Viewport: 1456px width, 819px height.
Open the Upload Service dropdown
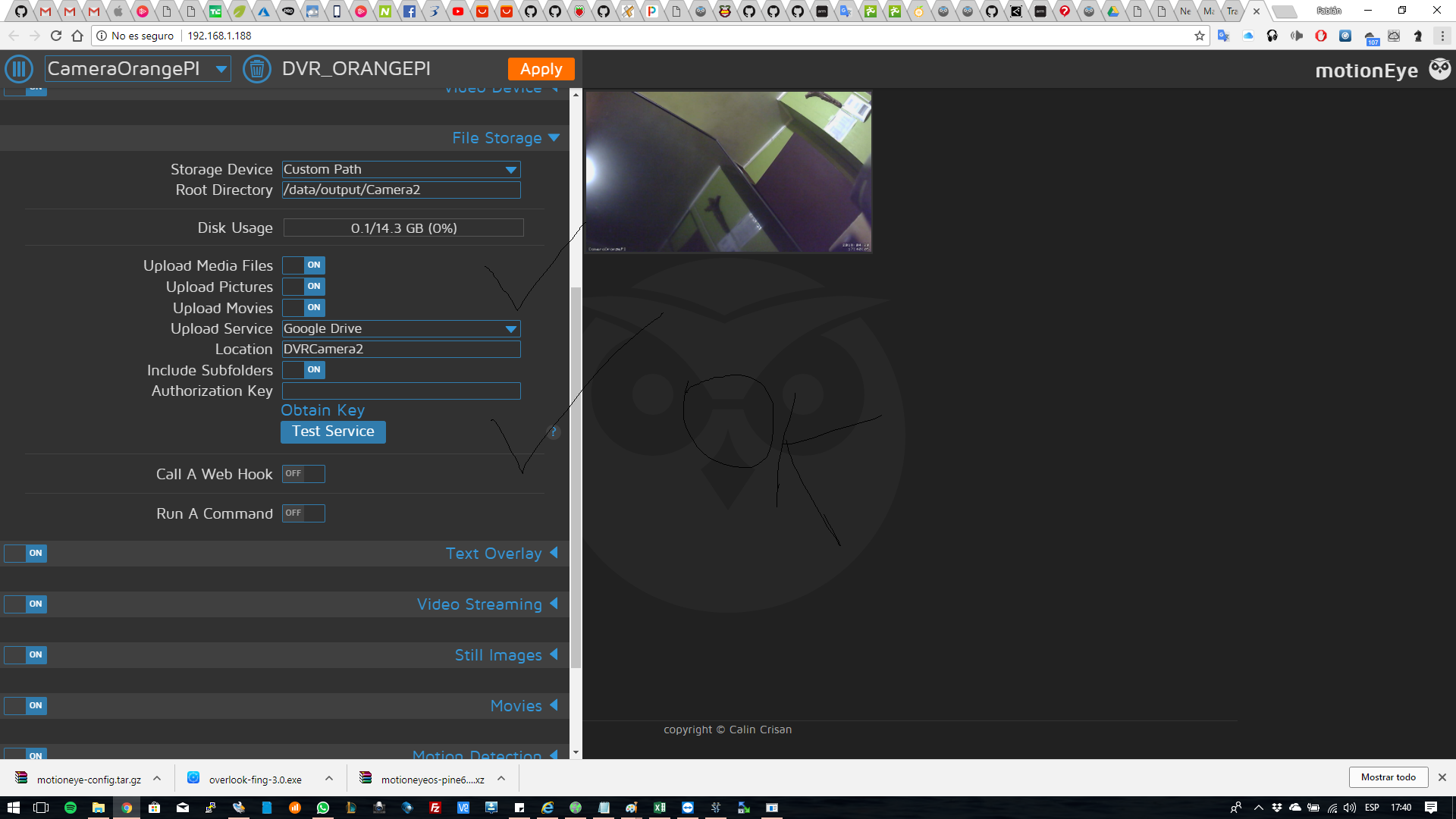coord(401,329)
